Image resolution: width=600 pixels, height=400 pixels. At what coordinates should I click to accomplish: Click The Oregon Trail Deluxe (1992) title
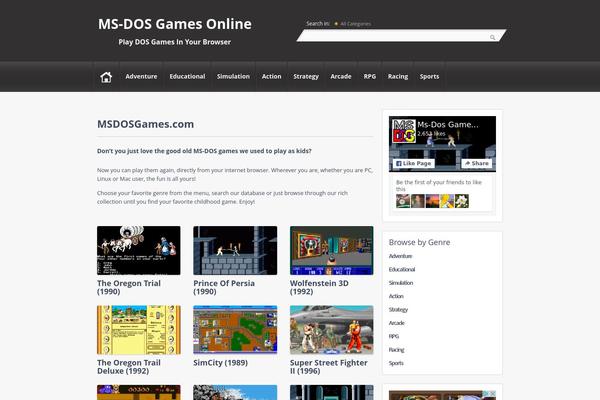coord(129,367)
